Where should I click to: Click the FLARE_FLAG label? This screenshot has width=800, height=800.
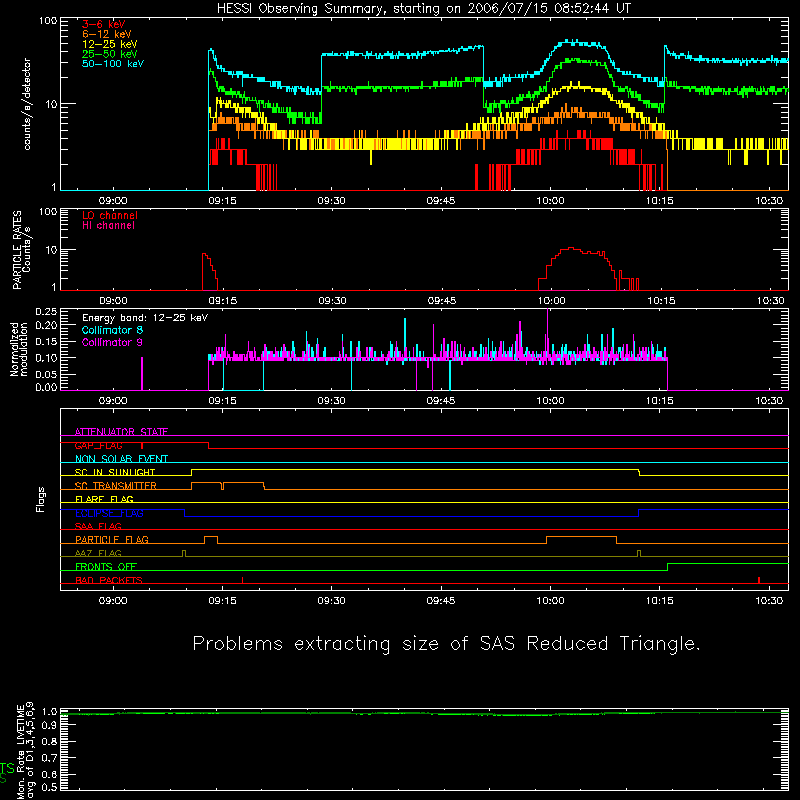104,499
